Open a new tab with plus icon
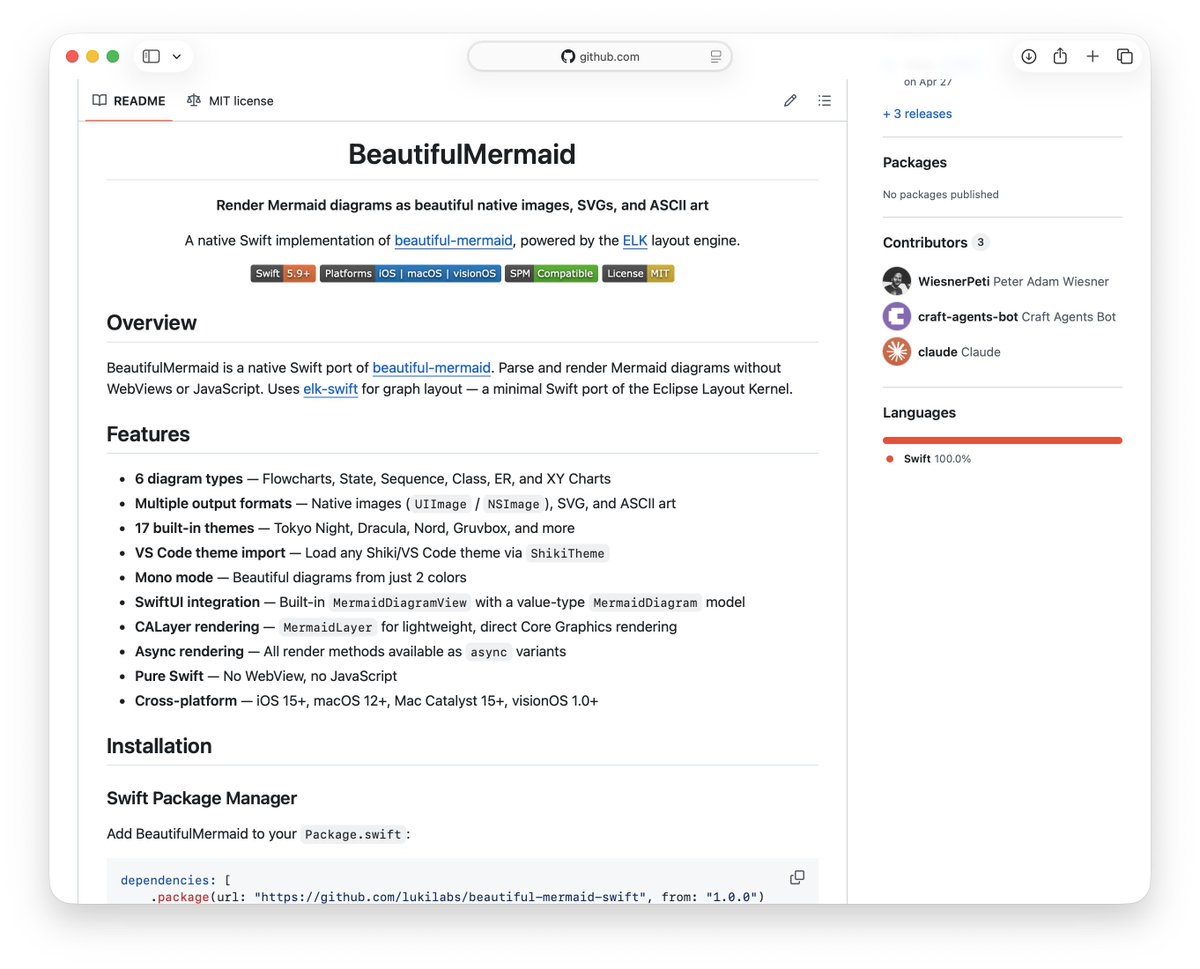This screenshot has width=1200, height=969. coord(1092,57)
